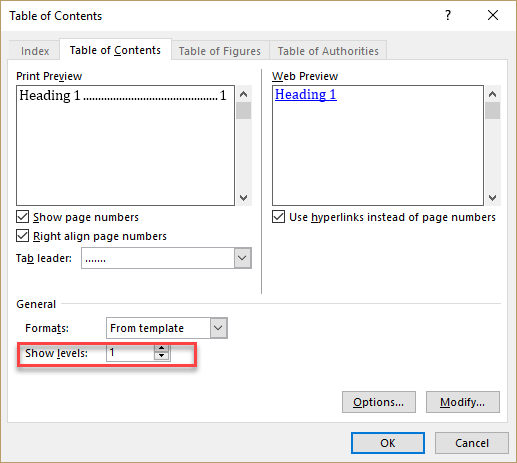Click the Print Preview scrollbar thumb

pos(244,110)
